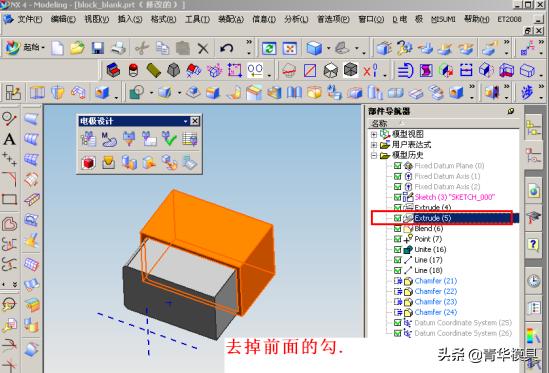Toggle the Point (7) checkbox

397,239
